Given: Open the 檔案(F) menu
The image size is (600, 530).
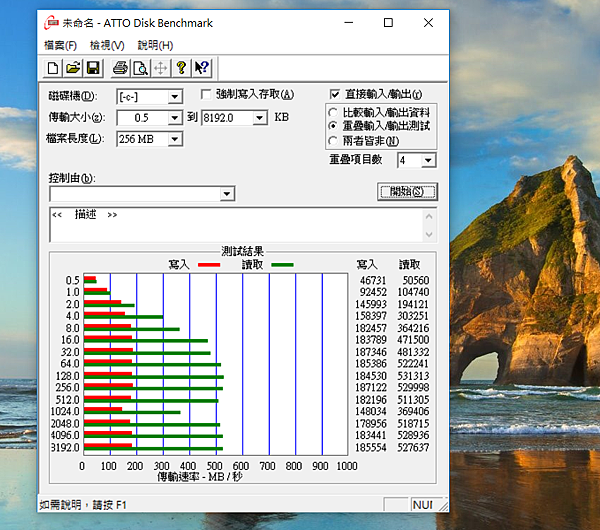Looking at the screenshot, I should (x=60, y=46).
